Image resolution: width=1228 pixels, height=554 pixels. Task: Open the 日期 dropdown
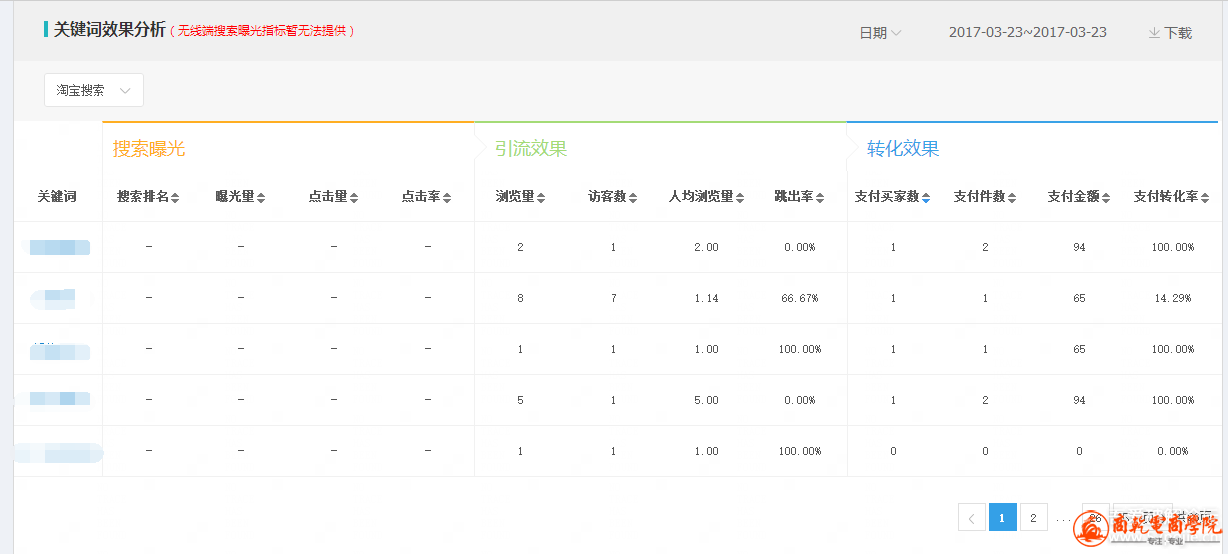pos(880,33)
